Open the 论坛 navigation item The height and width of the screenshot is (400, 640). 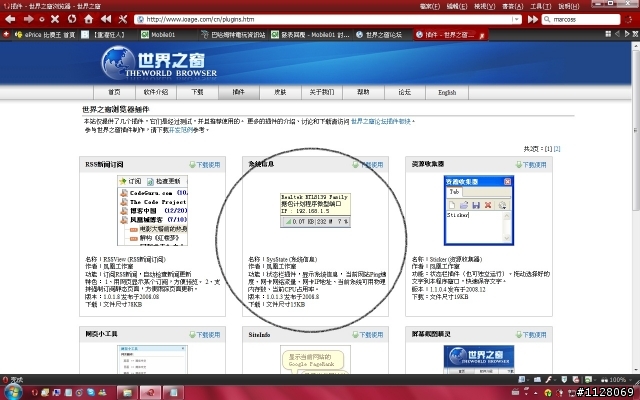(x=404, y=92)
